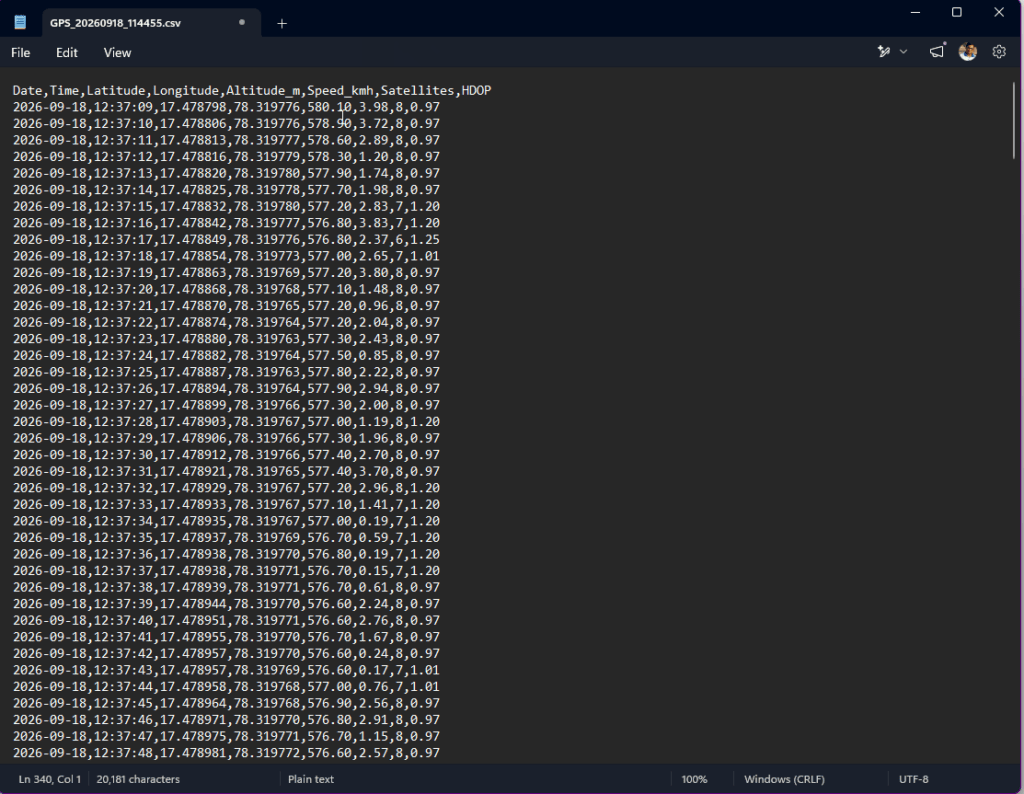Click the Windows (CRLF) line ending indicator
1024x794 pixels.
pos(784,779)
